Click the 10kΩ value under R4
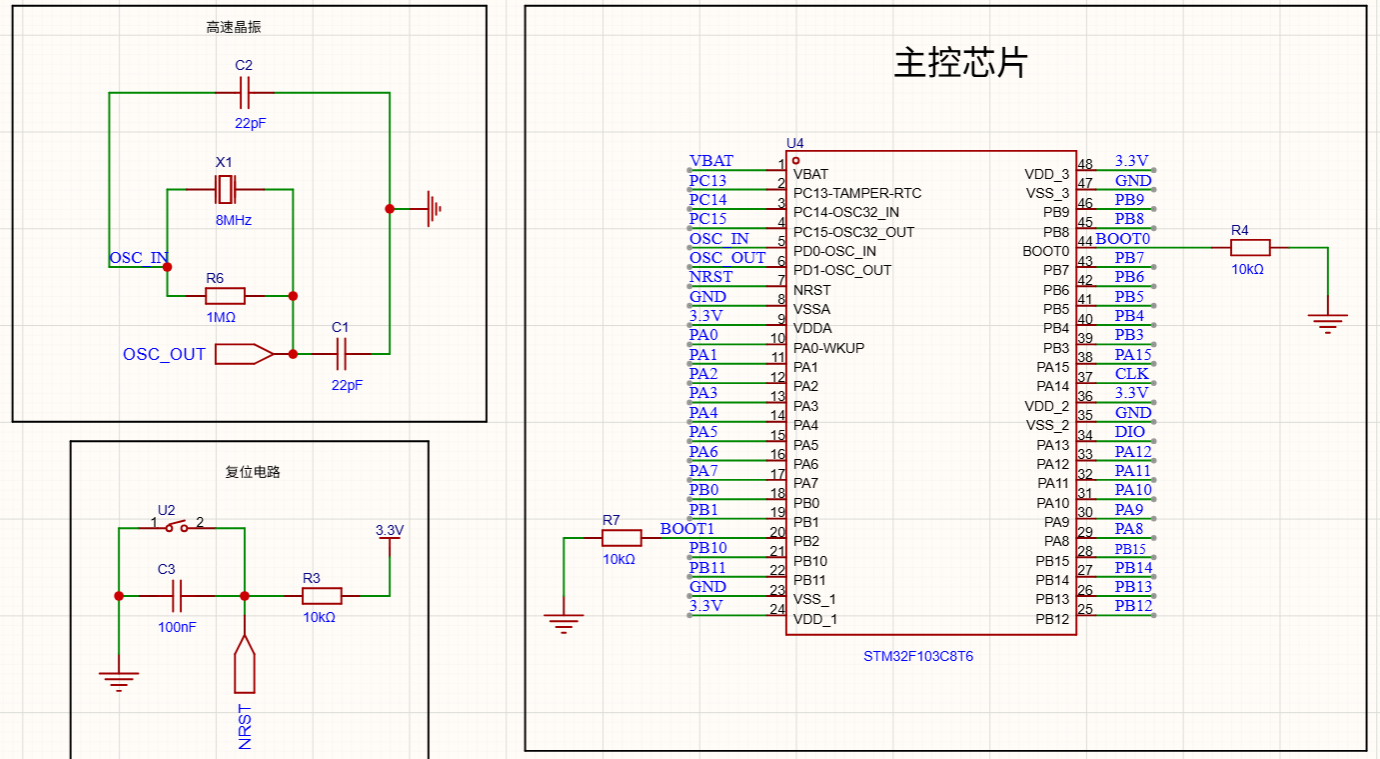 tap(1247, 270)
